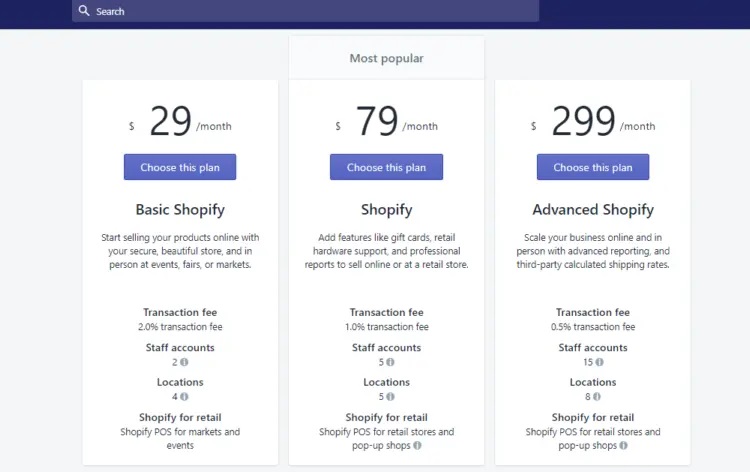
Task: Click the Shopify plan heading
Action: pos(386,209)
